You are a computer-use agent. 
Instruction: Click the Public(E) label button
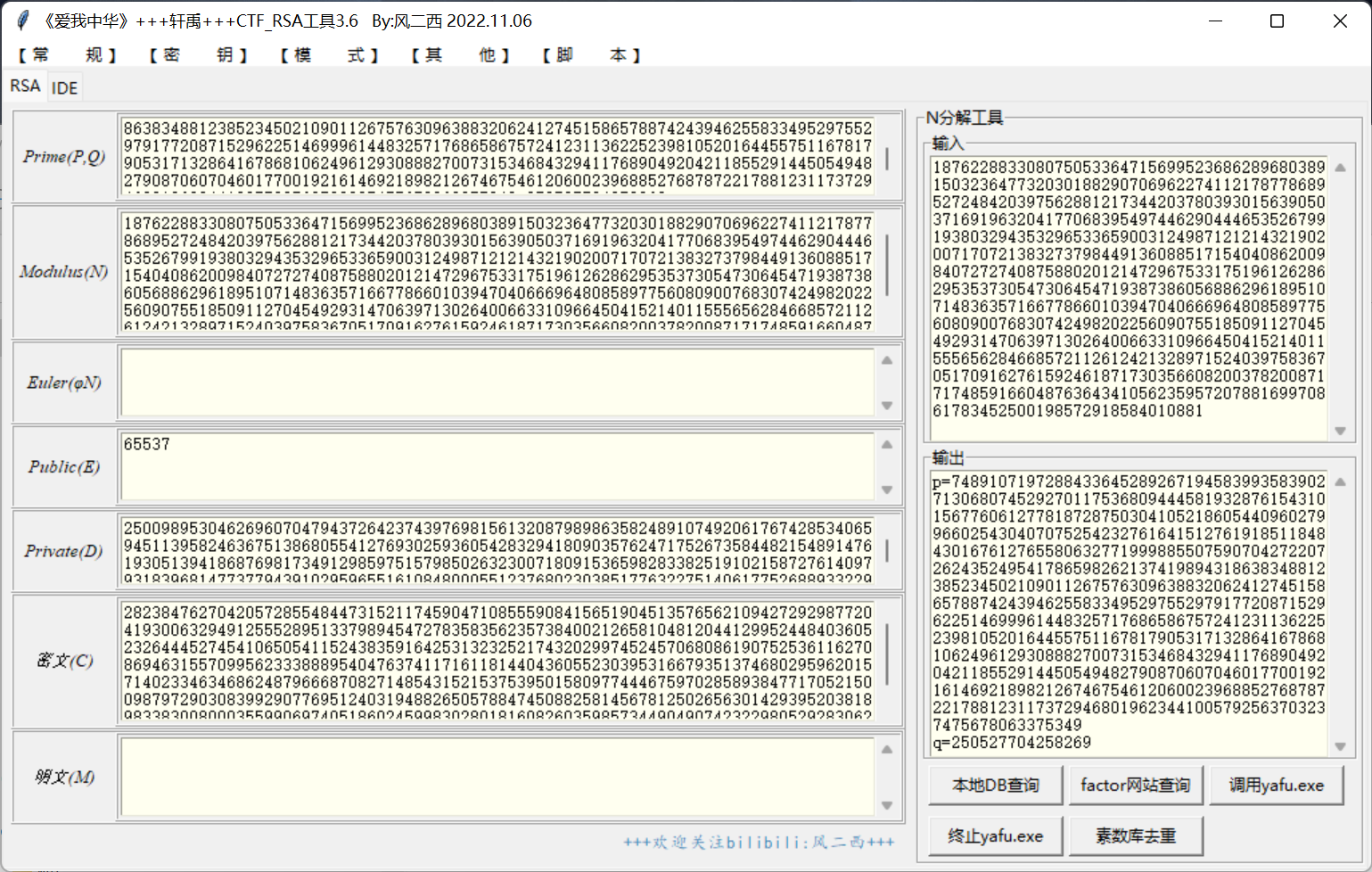tap(64, 466)
